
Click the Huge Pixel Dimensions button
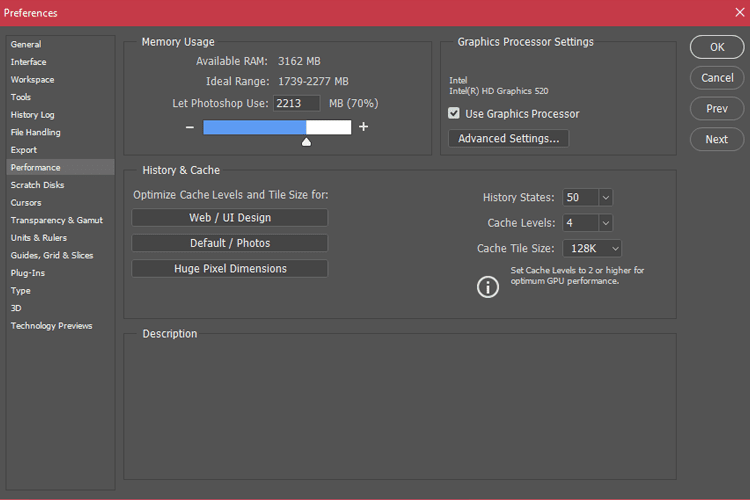pyautogui.click(x=230, y=268)
